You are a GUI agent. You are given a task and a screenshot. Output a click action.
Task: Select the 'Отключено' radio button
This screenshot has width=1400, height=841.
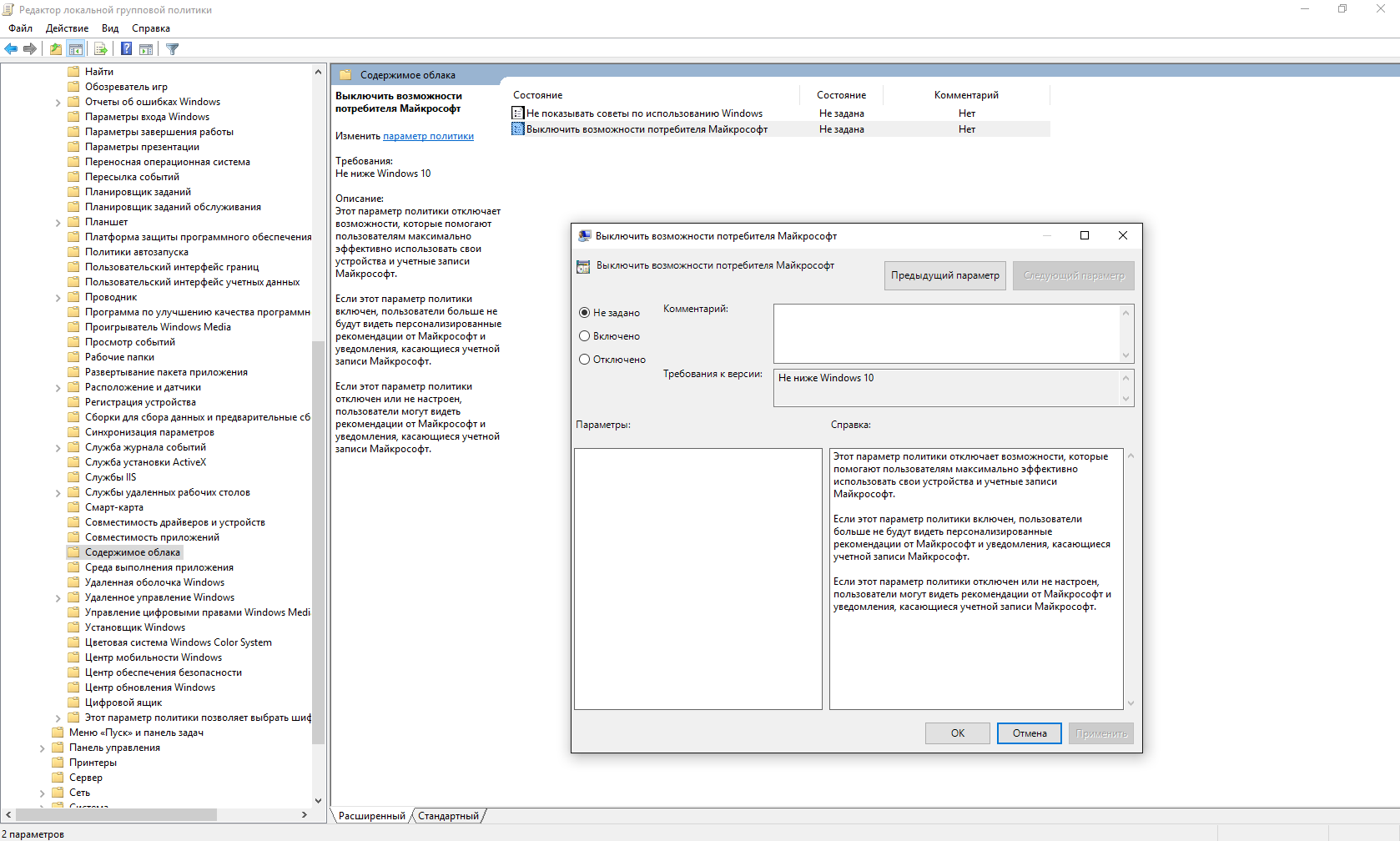point(584,360)
